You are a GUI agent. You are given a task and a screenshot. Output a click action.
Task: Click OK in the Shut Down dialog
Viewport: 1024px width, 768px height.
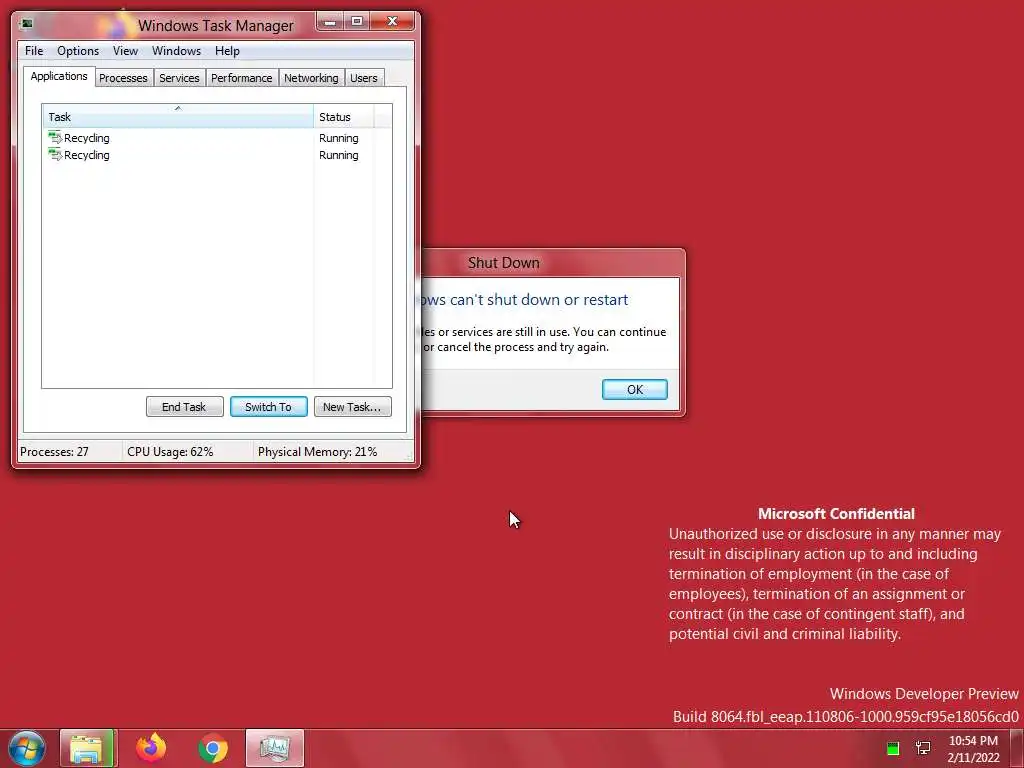click(635, 390)
